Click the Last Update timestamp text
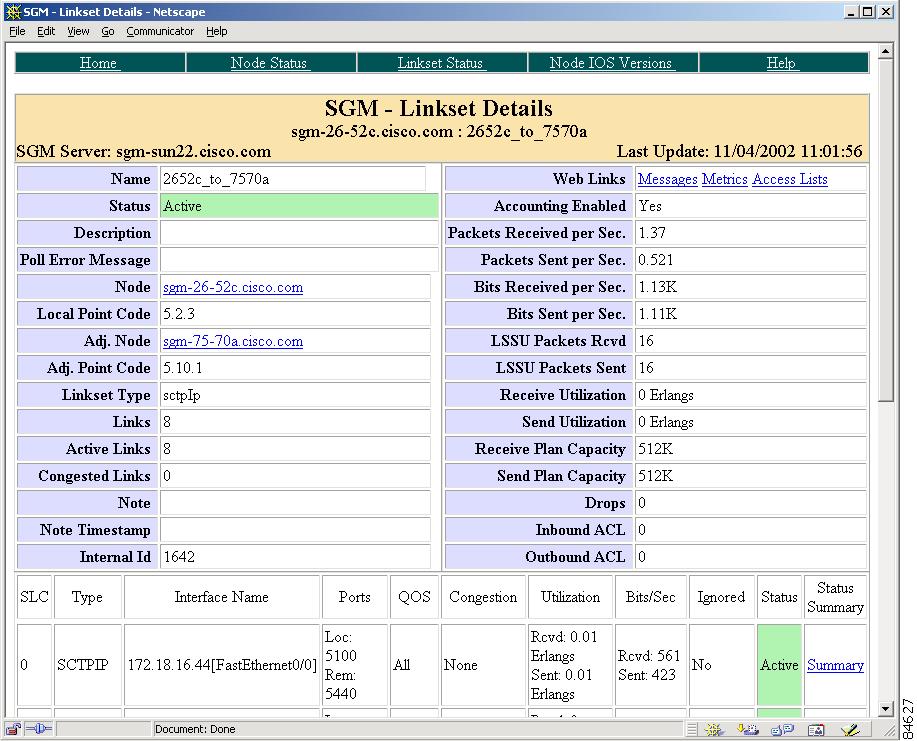 pos(739,151)
